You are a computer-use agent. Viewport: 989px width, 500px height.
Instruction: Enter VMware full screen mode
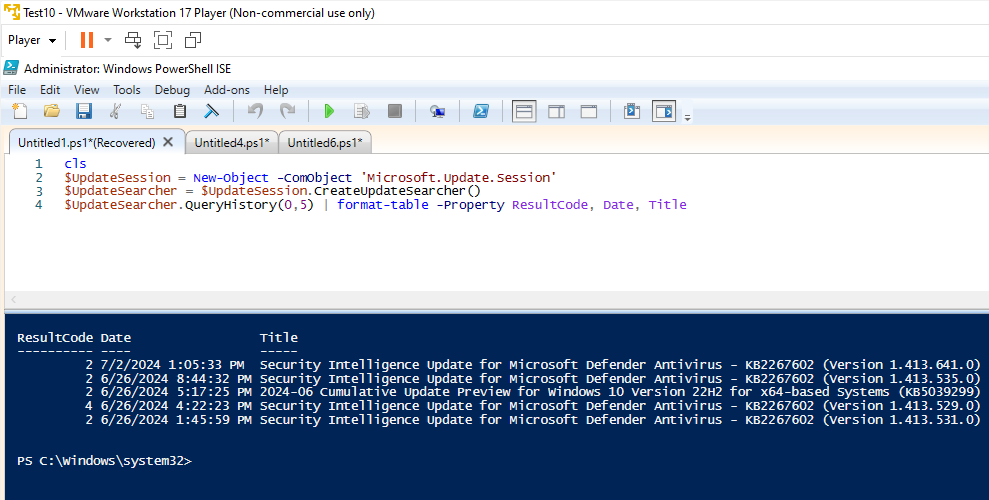pyautogui.click(x=163, y=40)
